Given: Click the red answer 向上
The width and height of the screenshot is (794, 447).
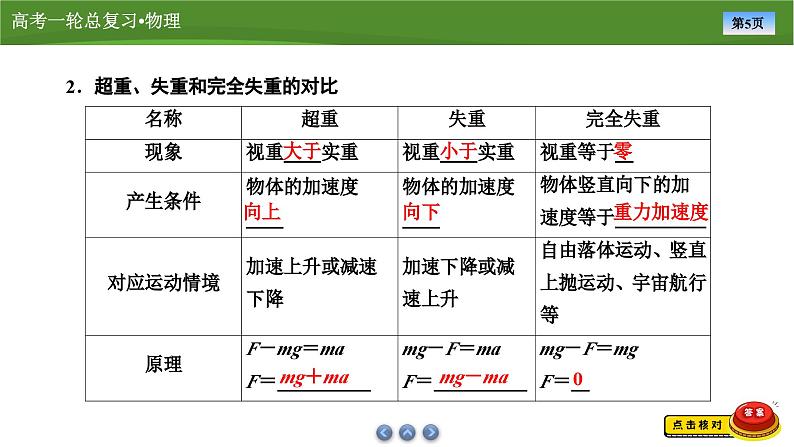Looking at the screenshot, I should [262, 212].
